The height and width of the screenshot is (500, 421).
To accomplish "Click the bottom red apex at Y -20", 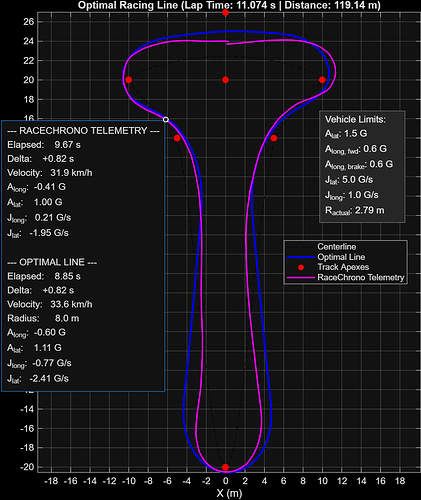I will pyautogui.click(x=225, y=467).
